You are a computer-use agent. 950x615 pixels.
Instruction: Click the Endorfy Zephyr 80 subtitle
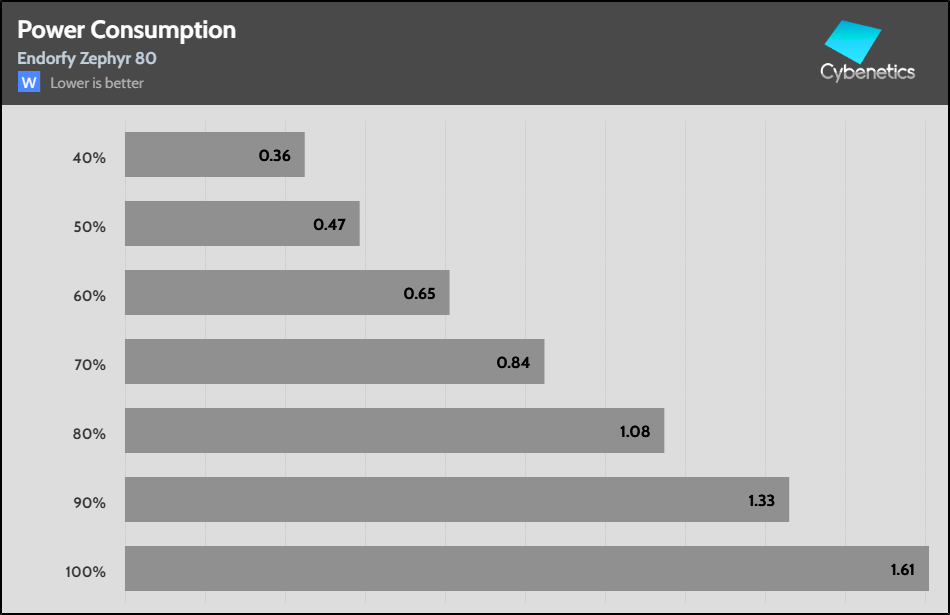tap(87, 58)
